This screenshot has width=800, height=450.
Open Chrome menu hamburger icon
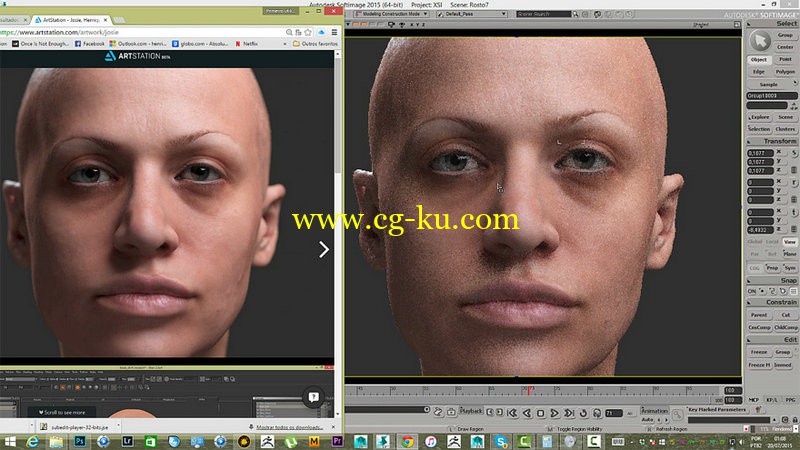[x=334, y=32]
